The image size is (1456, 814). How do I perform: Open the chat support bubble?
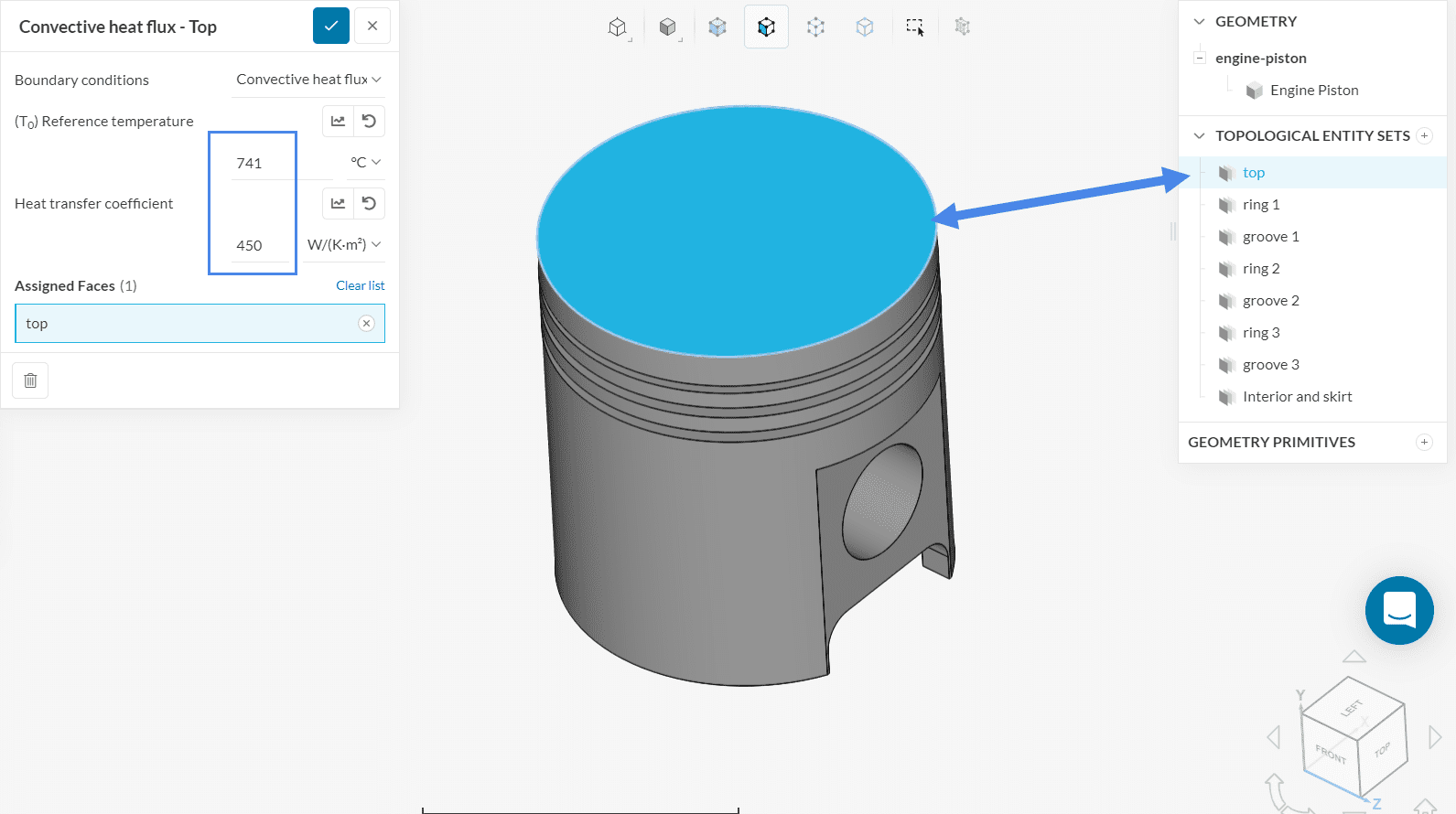click(1398, 610)
